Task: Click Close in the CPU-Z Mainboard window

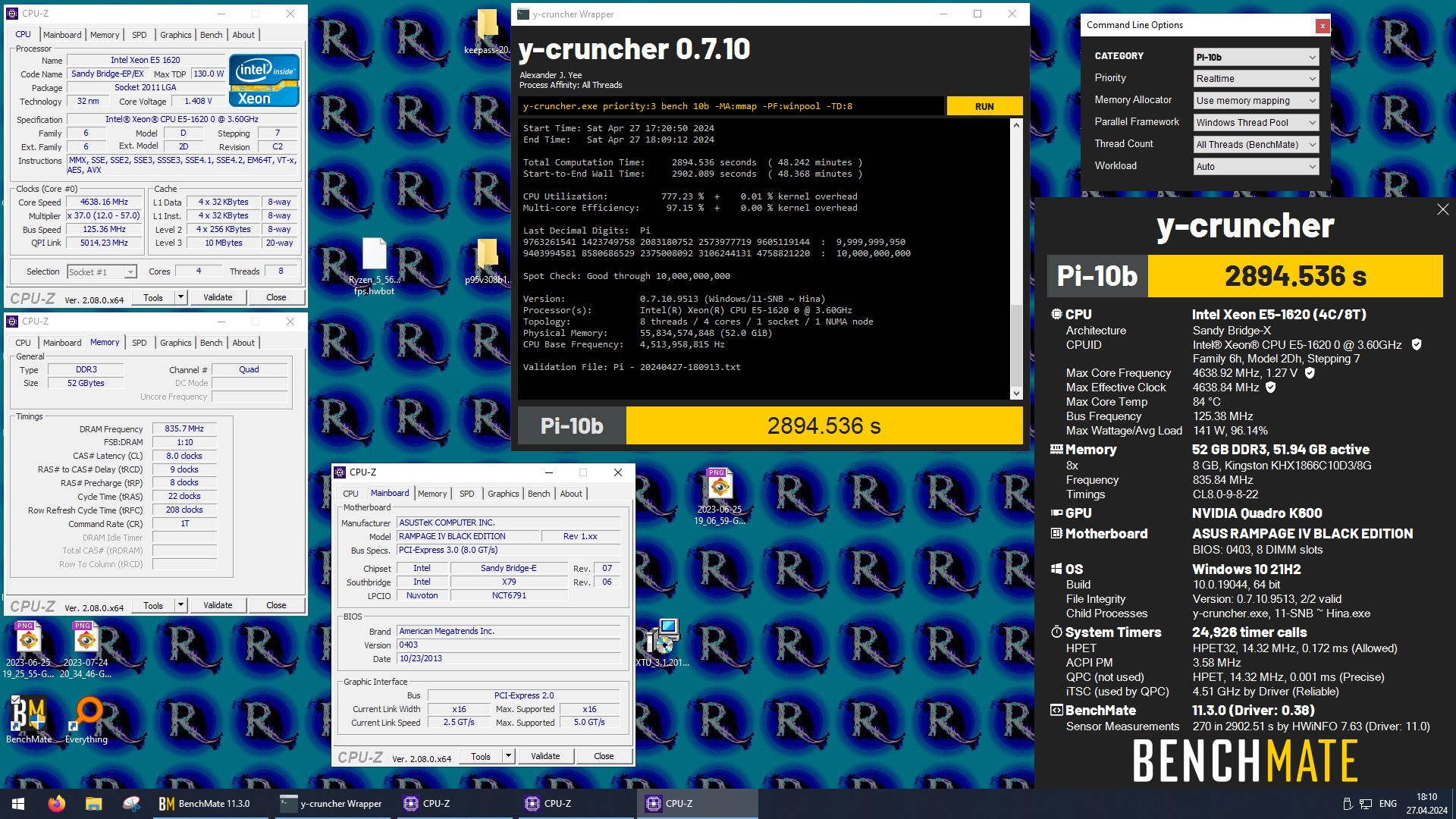Action: click(x=604, y=756)
